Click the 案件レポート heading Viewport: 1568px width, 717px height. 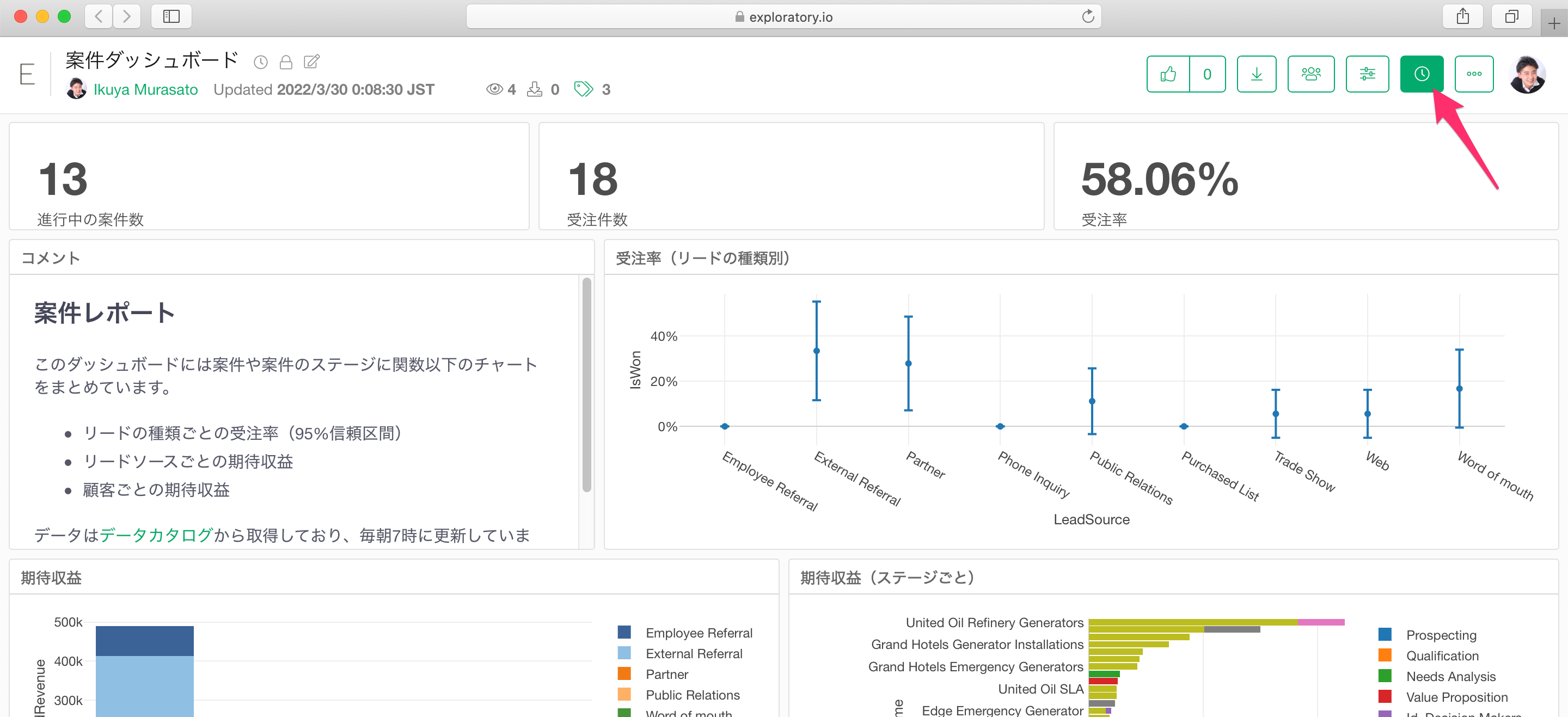point(104,313)
